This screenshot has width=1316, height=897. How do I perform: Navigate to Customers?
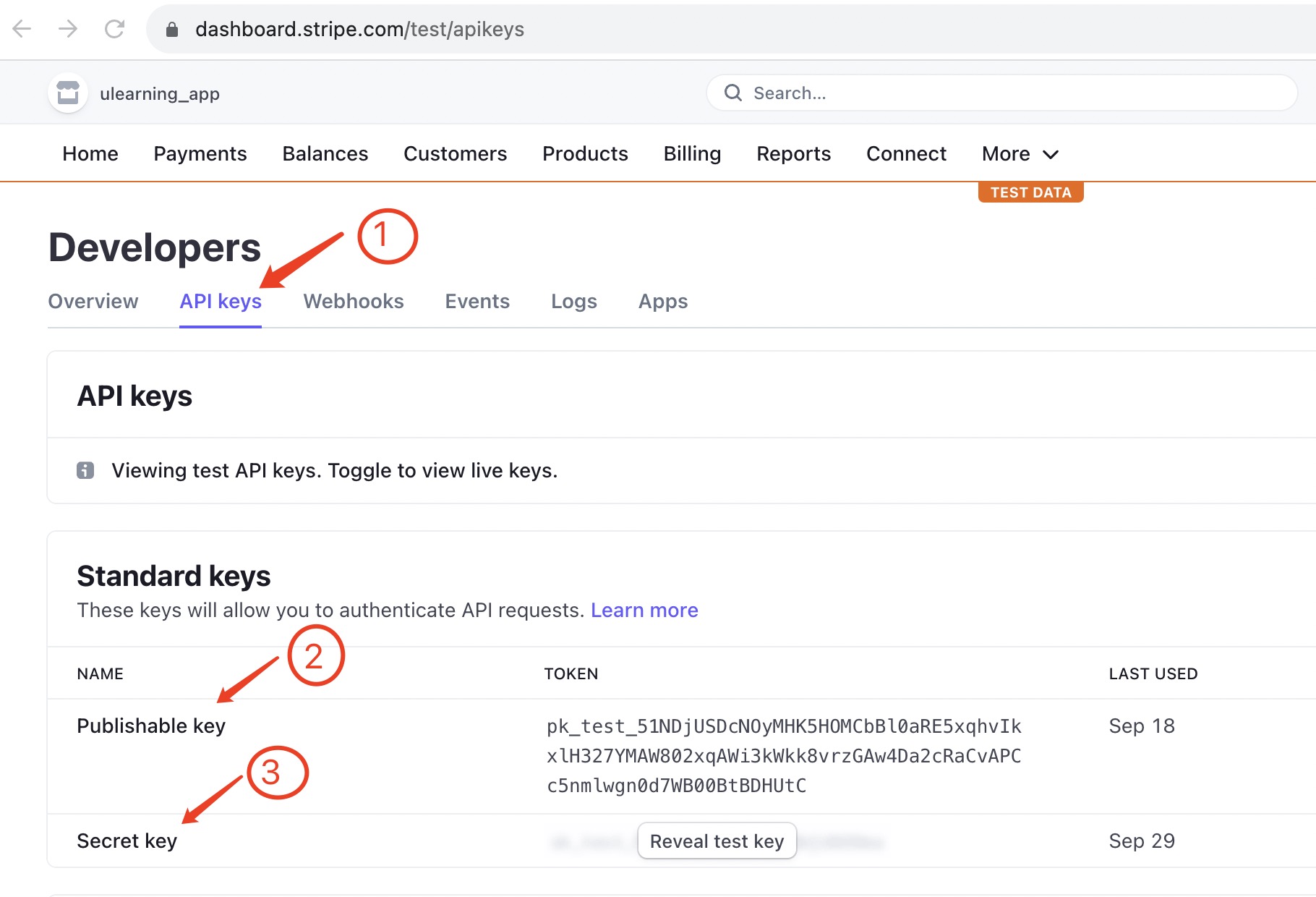[456, 153]
